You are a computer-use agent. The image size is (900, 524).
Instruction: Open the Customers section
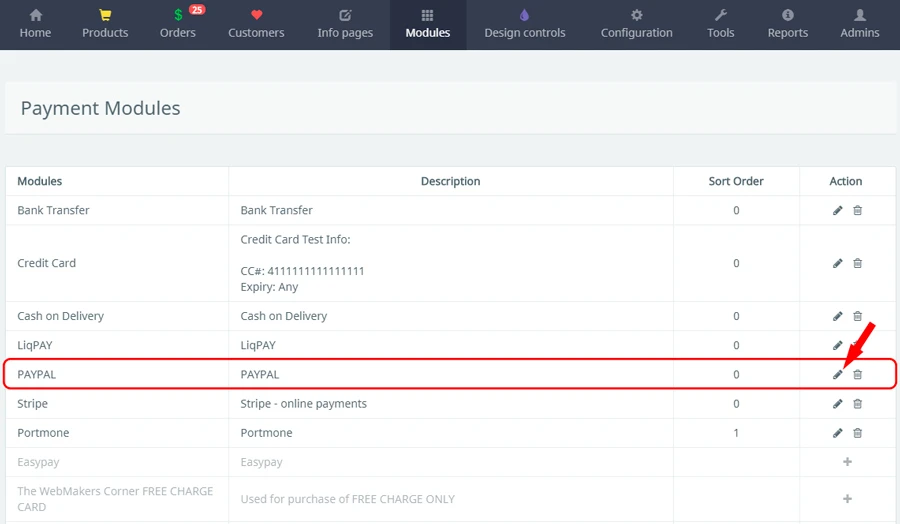click(x=256, y=24)
